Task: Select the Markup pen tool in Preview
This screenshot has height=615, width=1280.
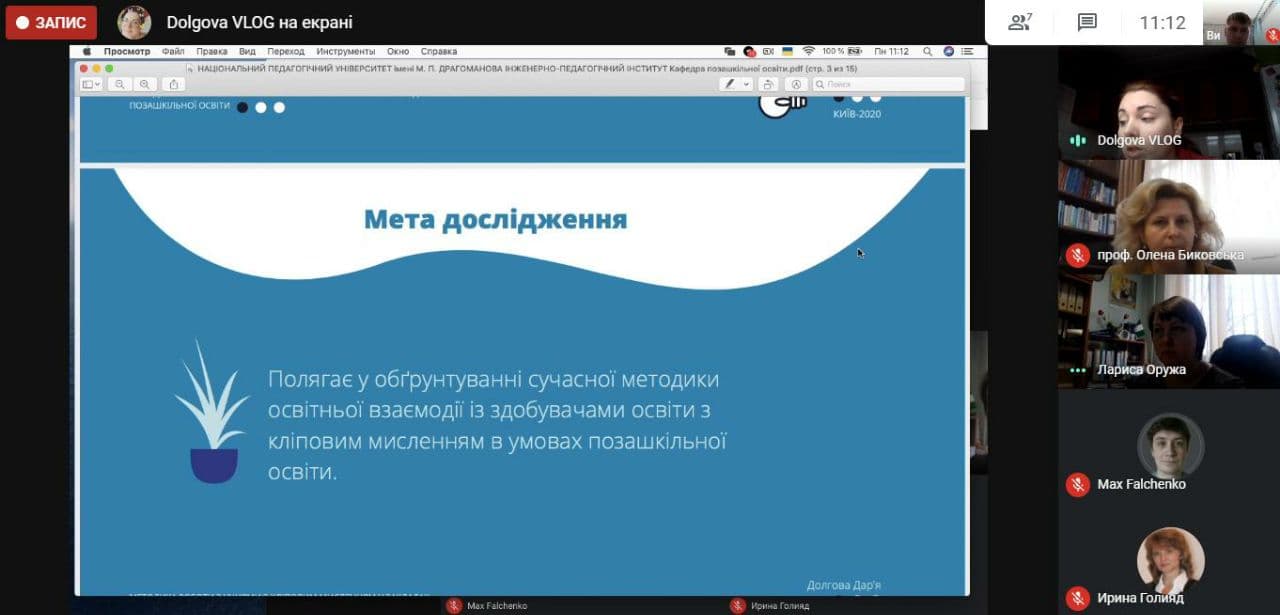Action: 731,85
